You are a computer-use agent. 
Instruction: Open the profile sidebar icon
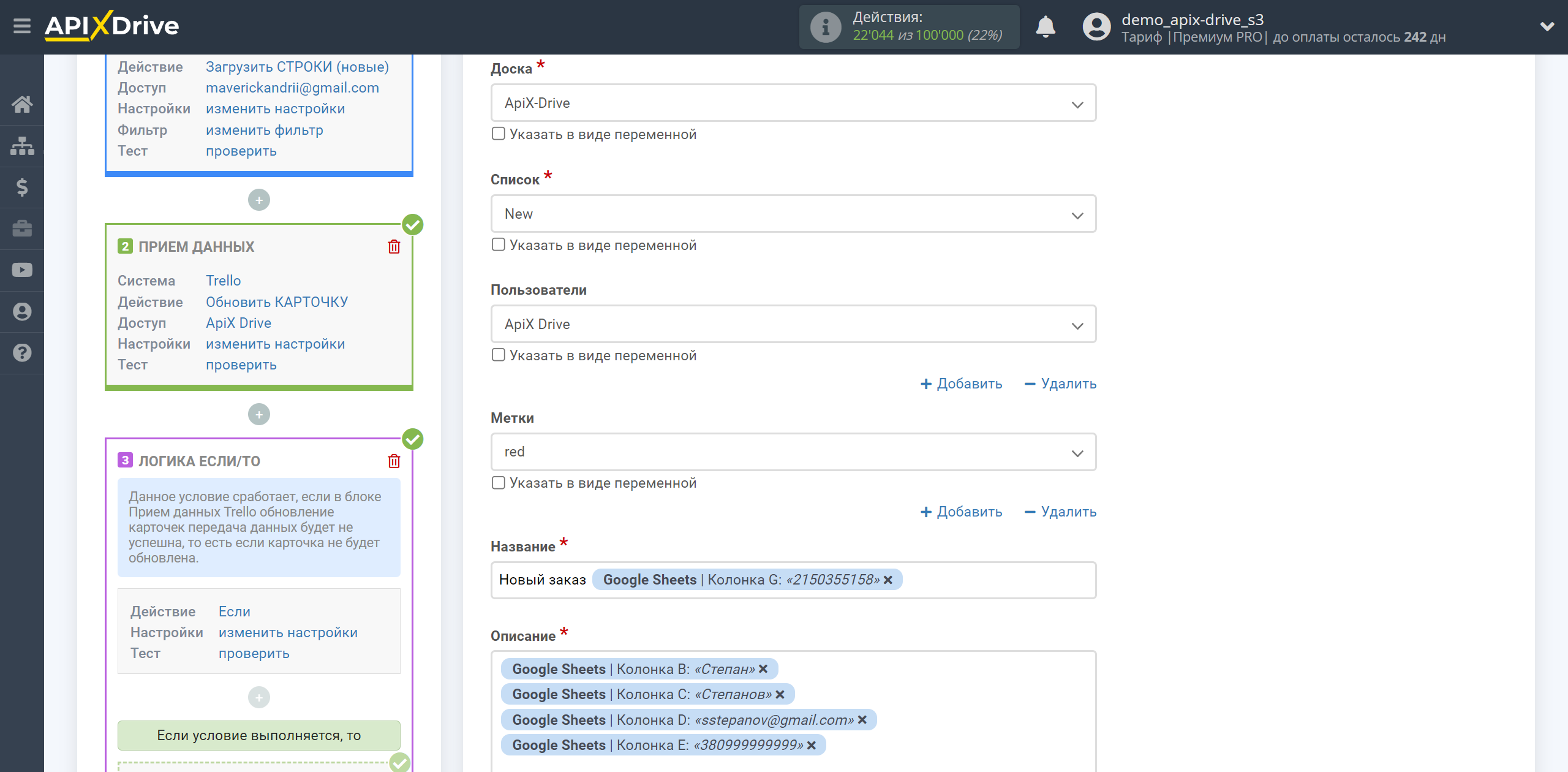22,311
